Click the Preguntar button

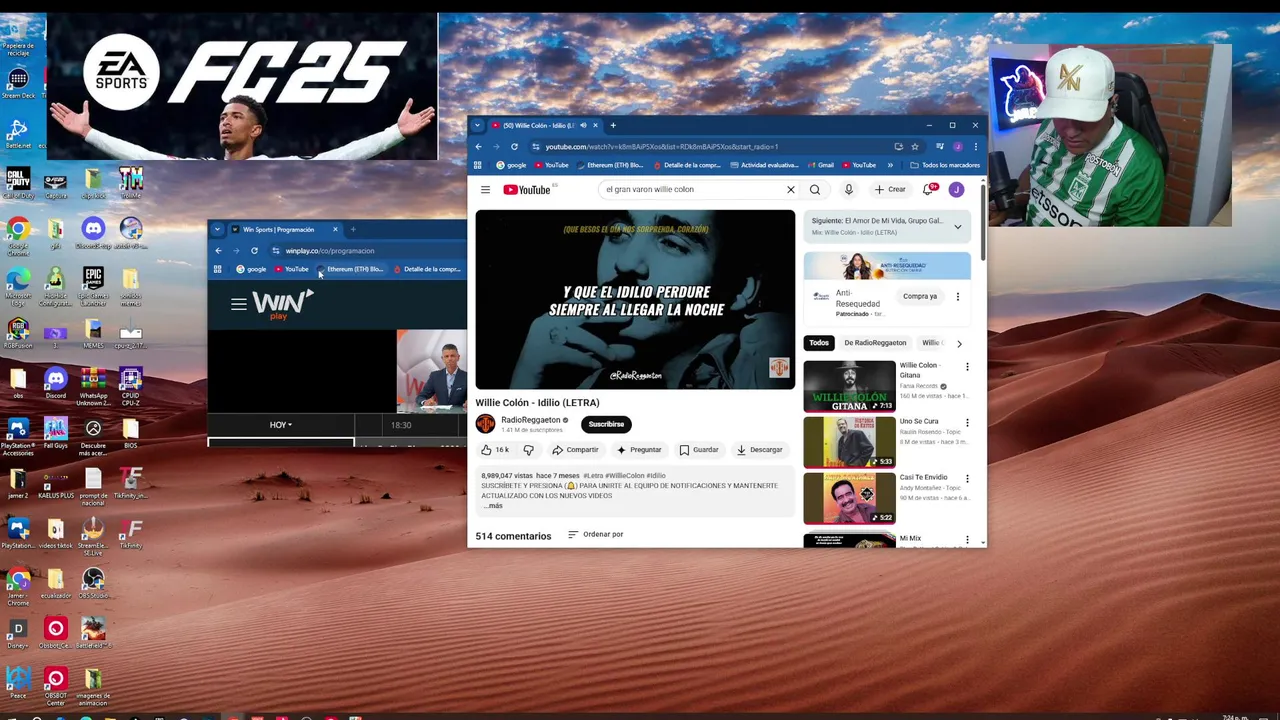click(x=639, y=450)
